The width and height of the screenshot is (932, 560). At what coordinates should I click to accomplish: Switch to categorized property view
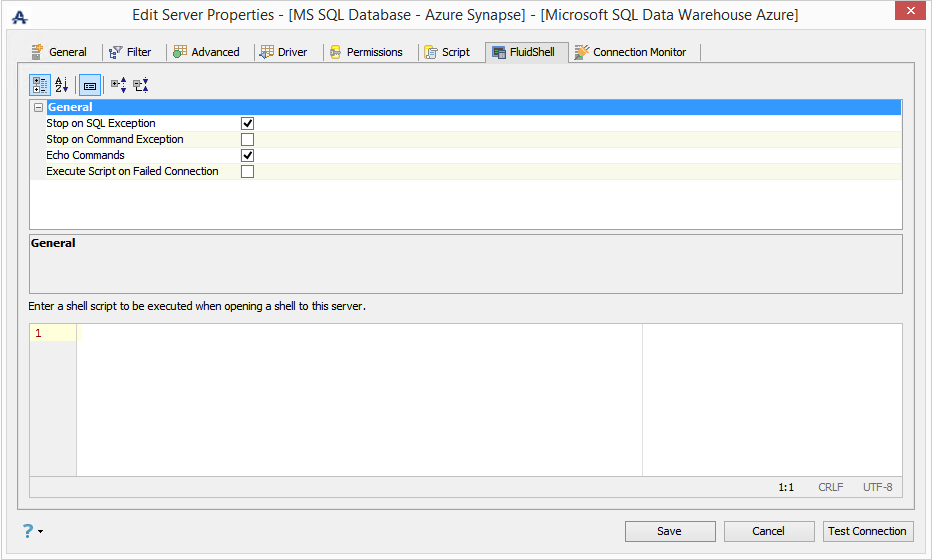point(40,85)
